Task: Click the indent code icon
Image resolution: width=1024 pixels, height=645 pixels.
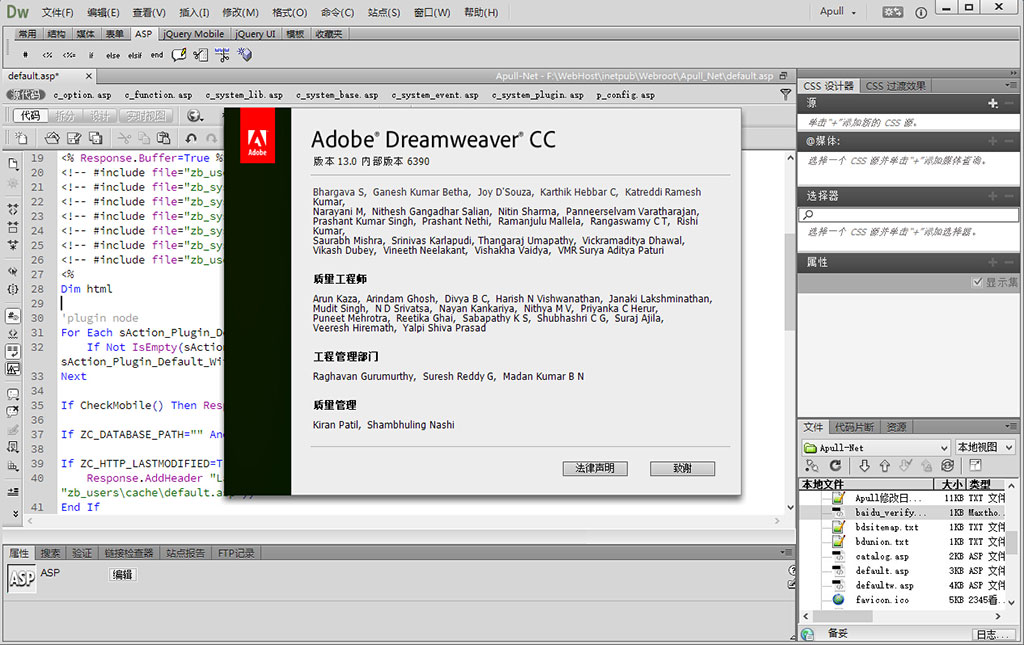Action: click(x=13, y=492)
